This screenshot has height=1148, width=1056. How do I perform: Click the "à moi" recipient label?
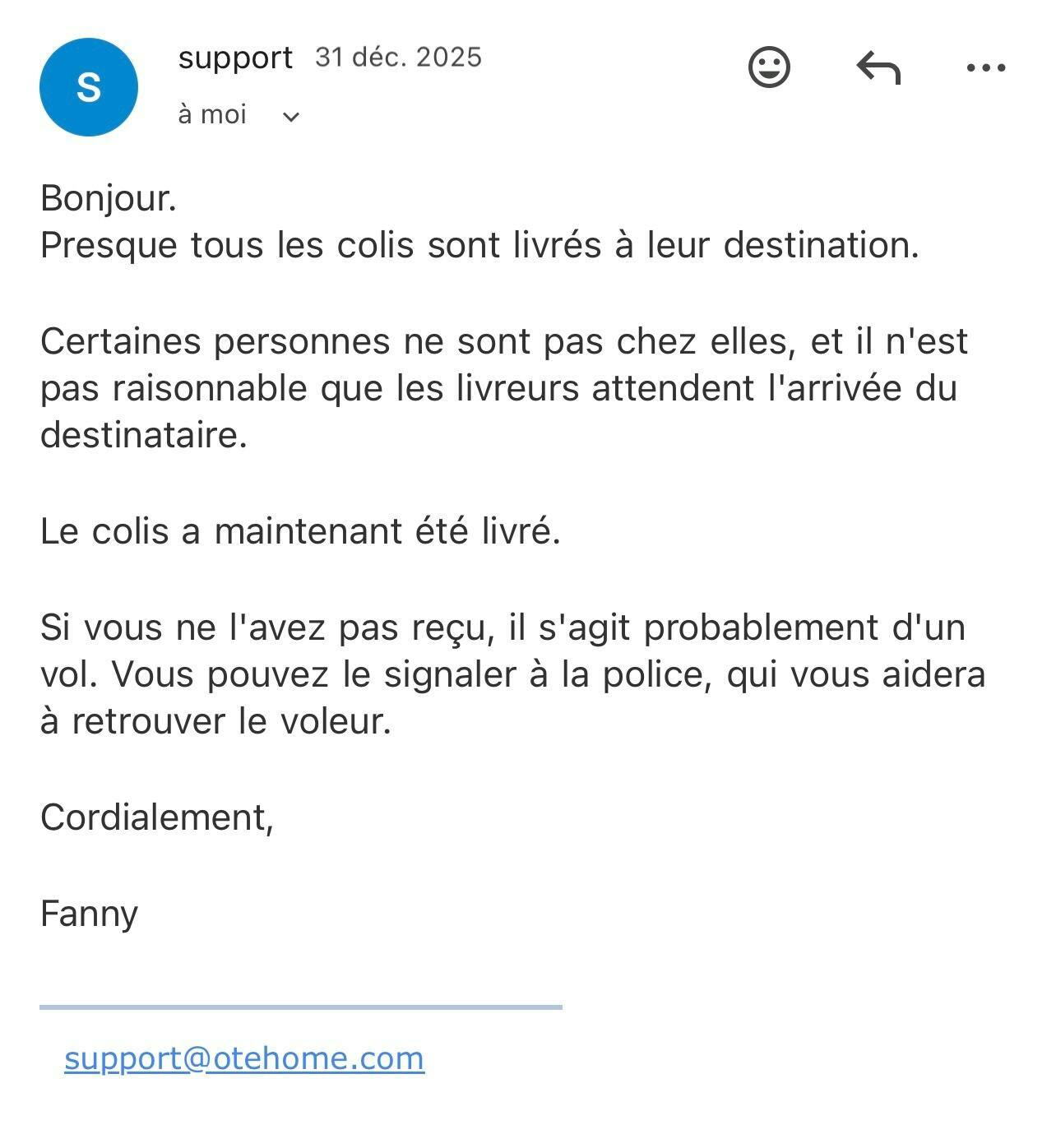click(212, 114)
